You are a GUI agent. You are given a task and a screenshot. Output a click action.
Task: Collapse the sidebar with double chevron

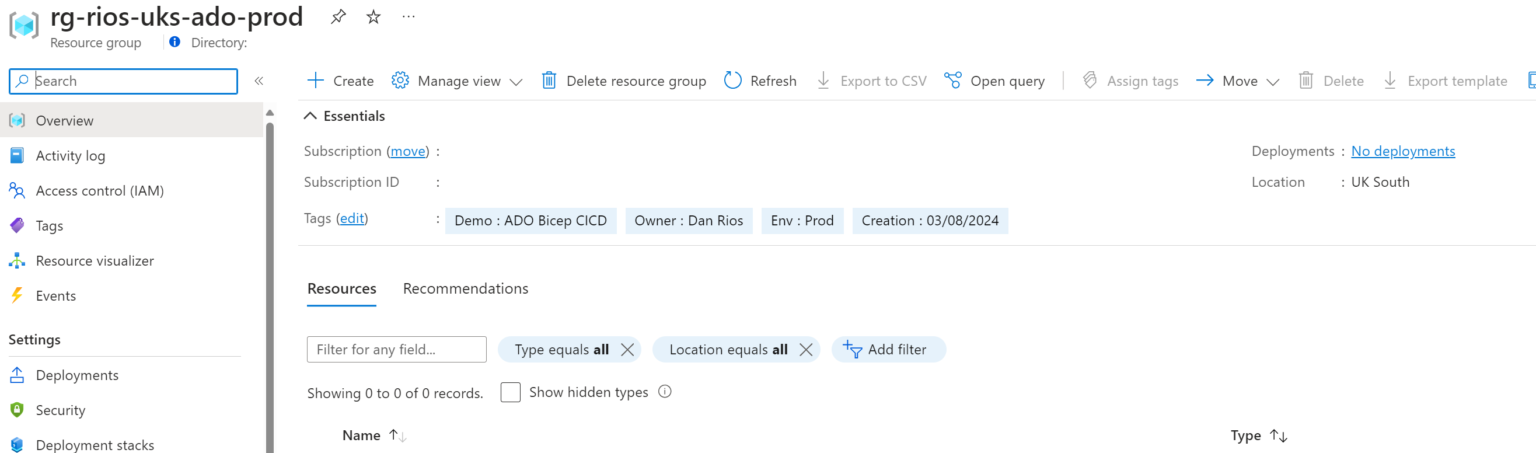(x=258, y=81)
